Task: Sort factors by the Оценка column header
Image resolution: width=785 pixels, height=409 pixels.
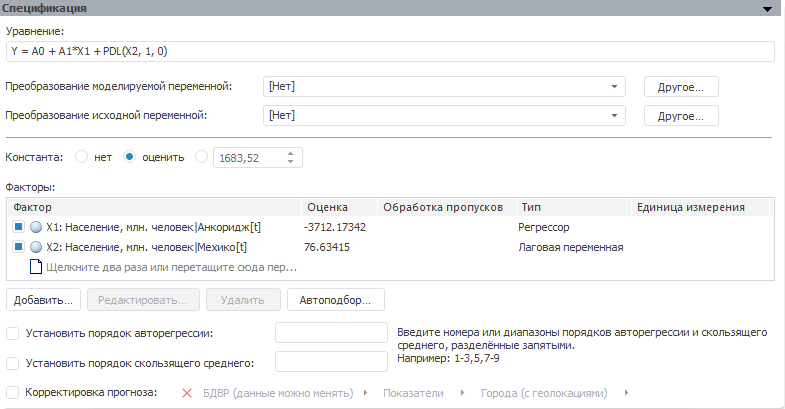Action: click(x=338, y=207)
